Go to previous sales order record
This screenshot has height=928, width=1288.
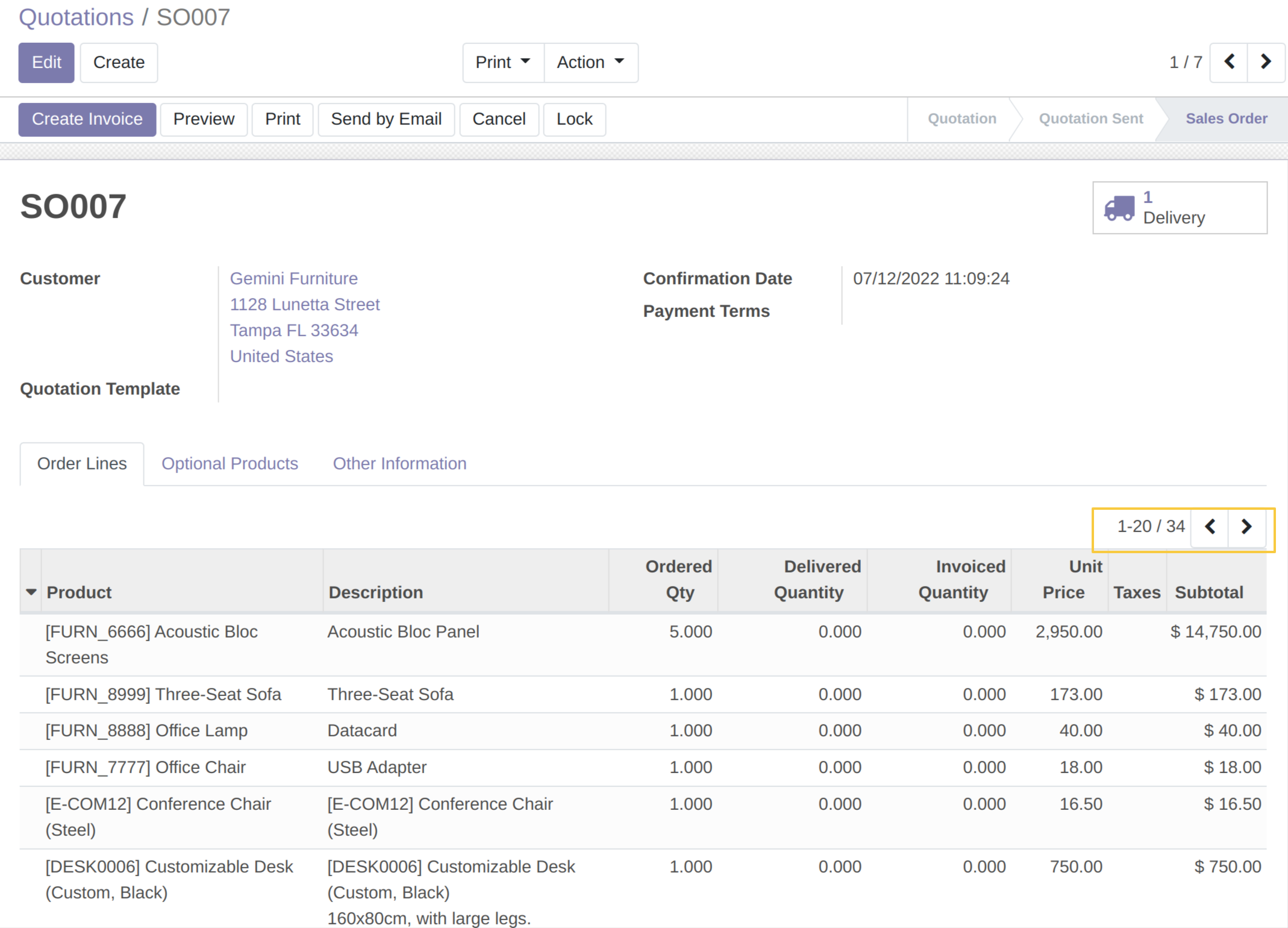(x=1229, y=62)
